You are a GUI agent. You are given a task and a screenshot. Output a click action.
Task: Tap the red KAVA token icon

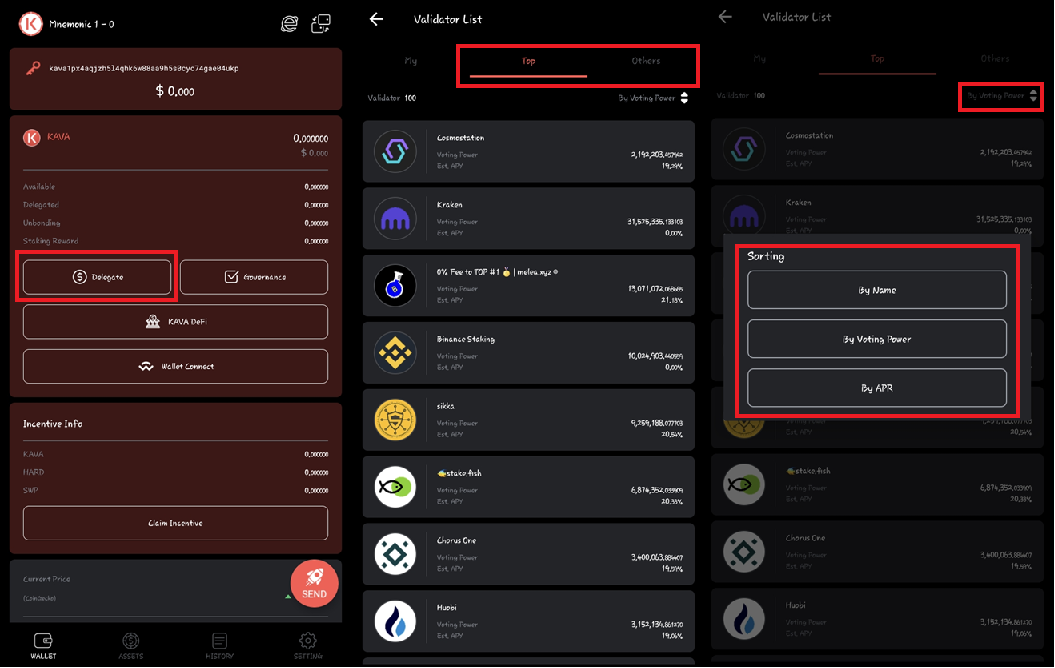[32, 137]
